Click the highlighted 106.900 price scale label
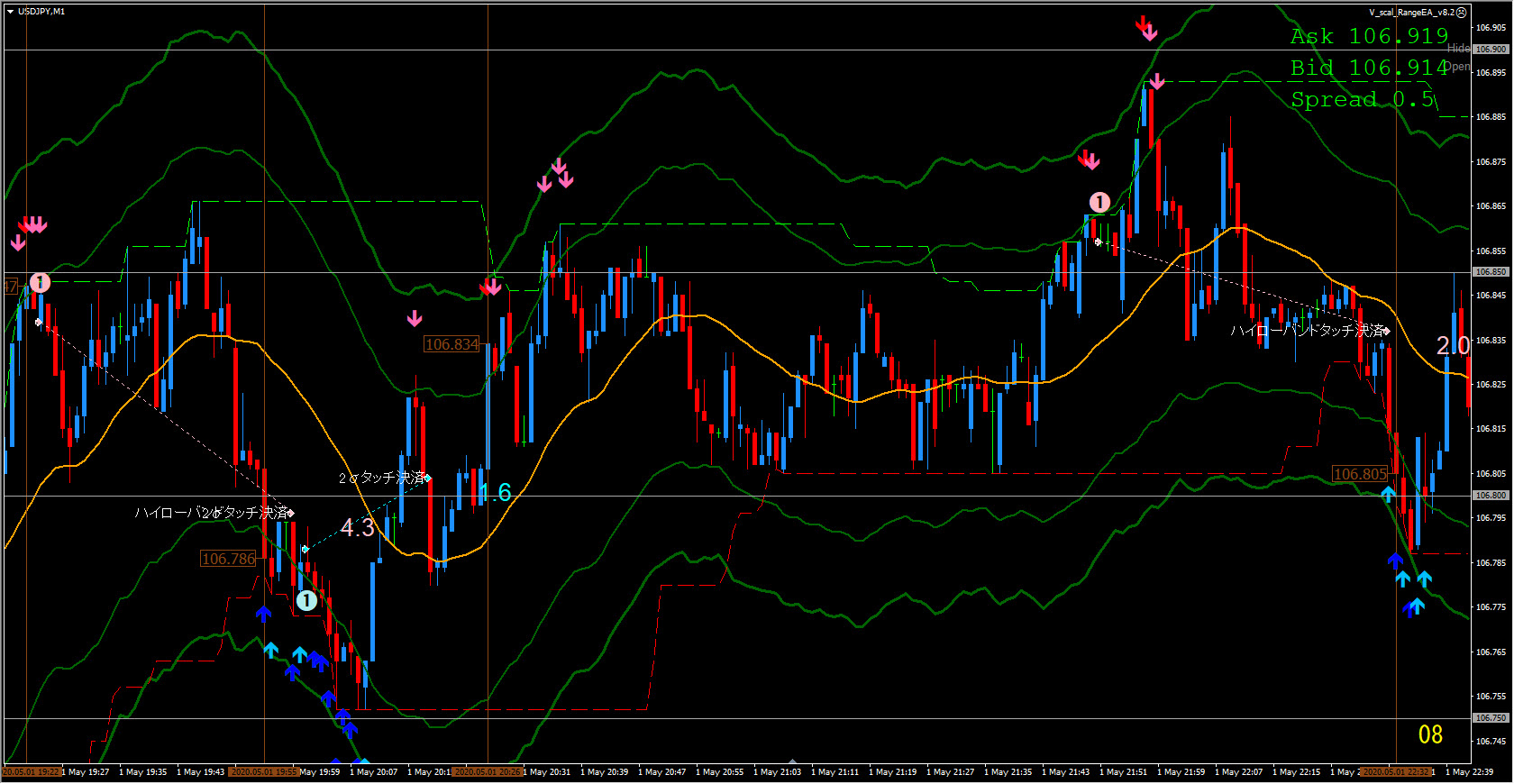The image size is (1514, 784). [1491, 50]
